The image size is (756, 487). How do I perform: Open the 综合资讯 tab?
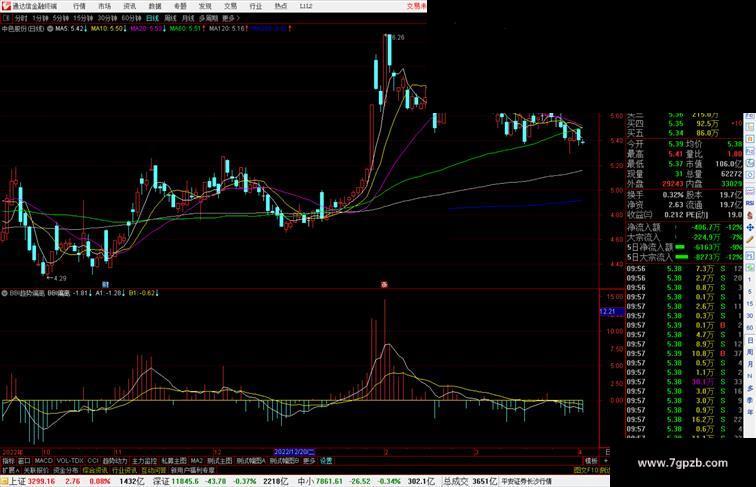pyautogui.click(x=95, y=470)
